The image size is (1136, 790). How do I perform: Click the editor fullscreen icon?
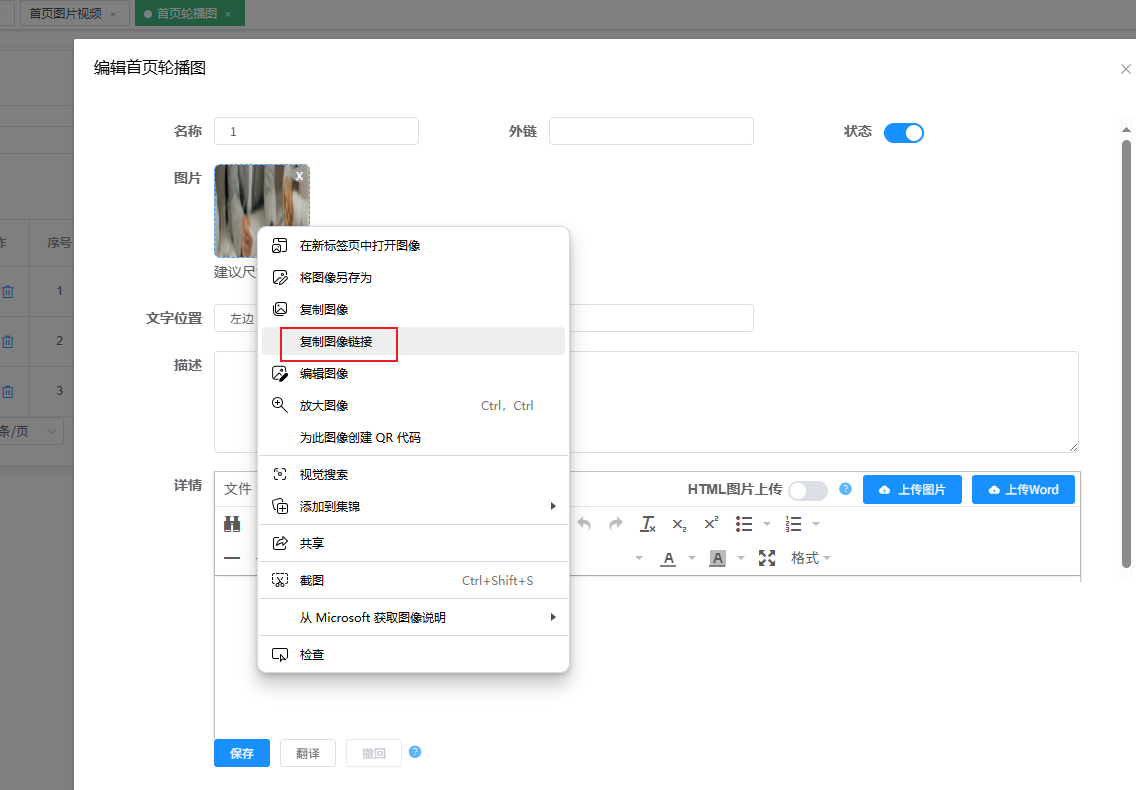pyautogui.click(x=767, y=558)
